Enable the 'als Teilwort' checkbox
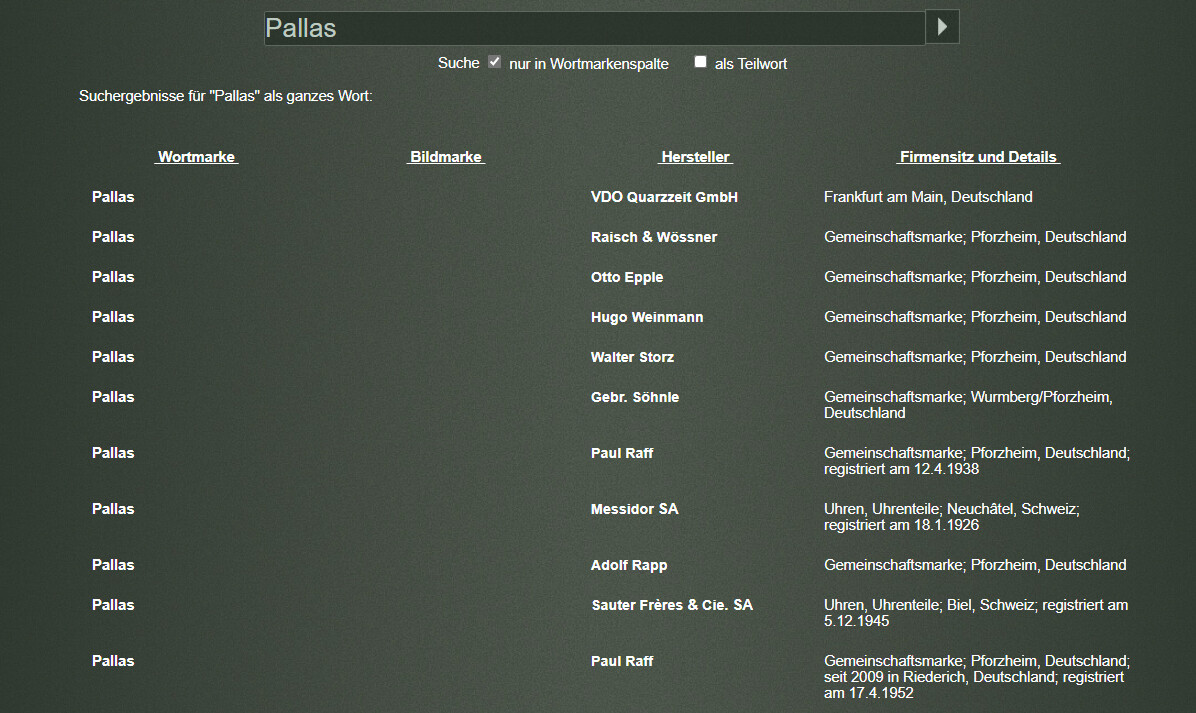 pos(700,62)
